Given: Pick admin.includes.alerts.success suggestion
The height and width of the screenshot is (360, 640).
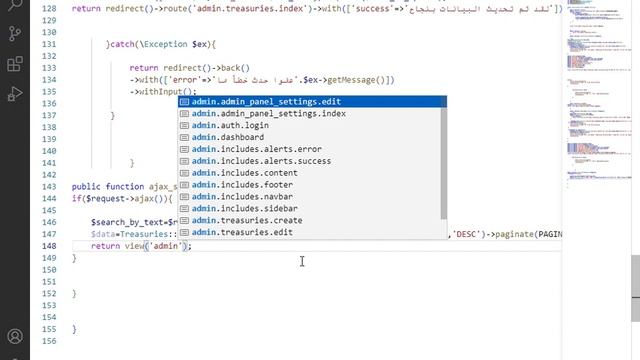Looking at the screenshot, I should pyautogui.click(x=309, y=161).
